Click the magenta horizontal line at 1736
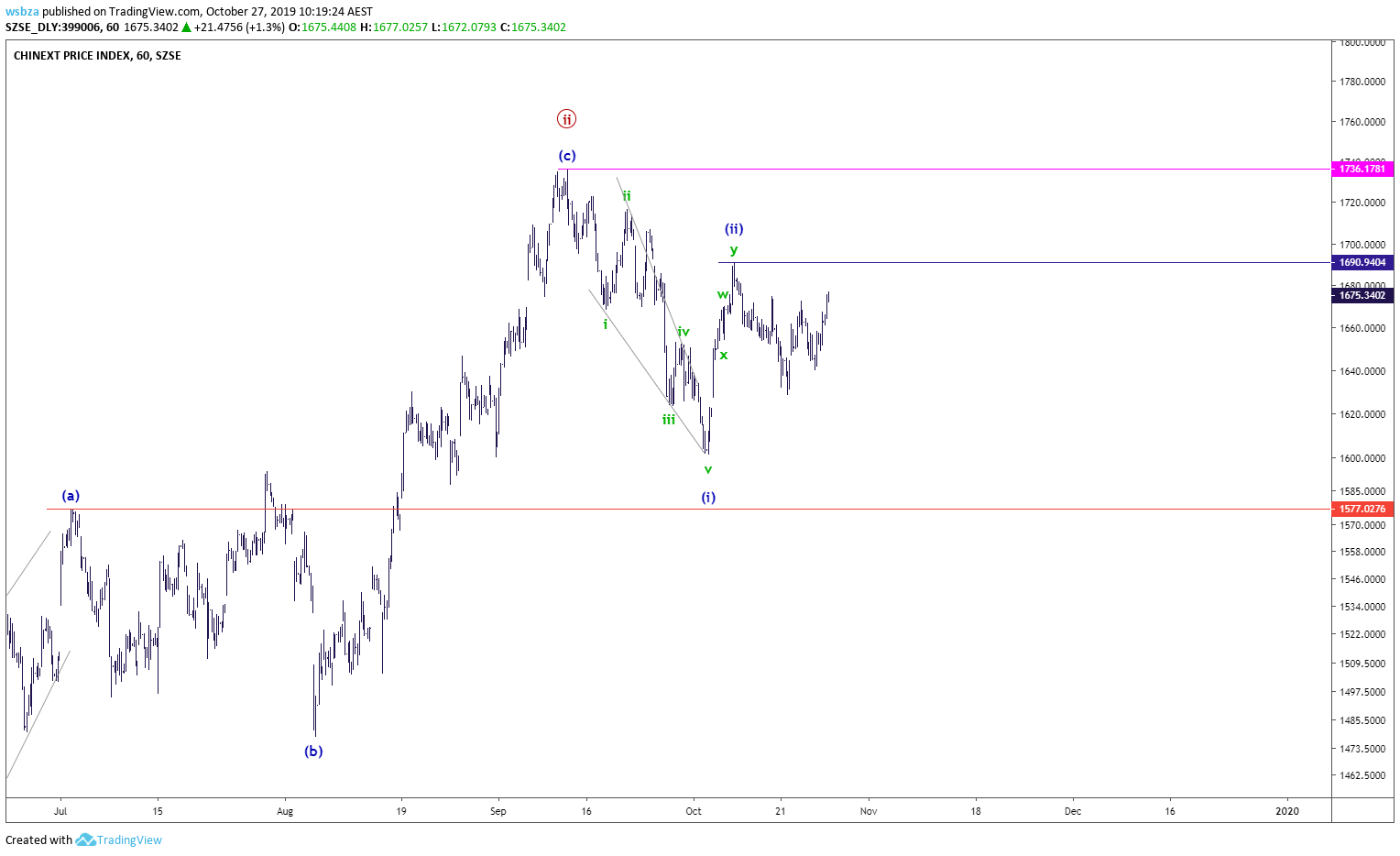 (x=944, y=169)
